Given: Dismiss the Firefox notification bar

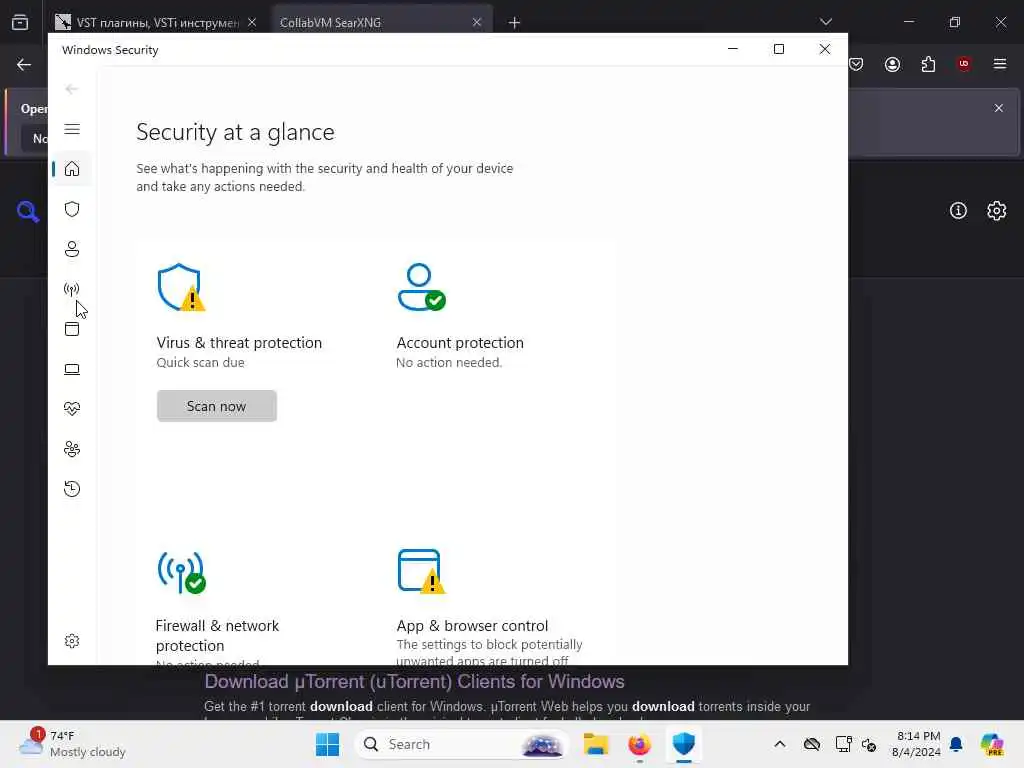Looking at the screenshot, I should click(999, 108).
